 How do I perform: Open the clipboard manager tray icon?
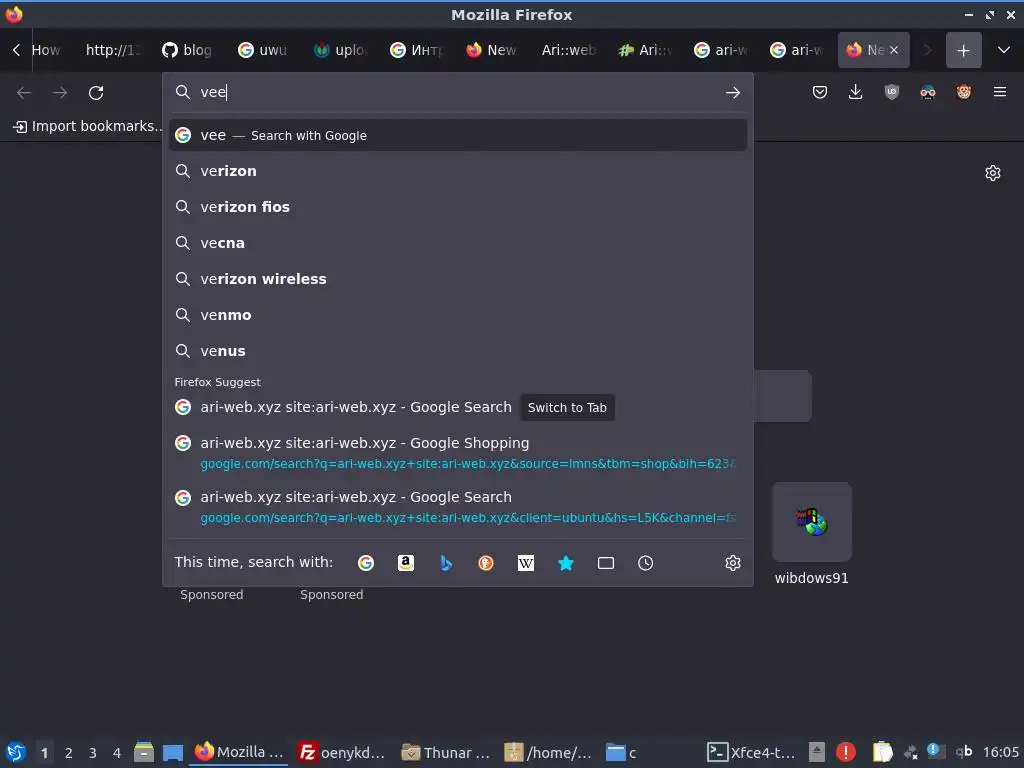coord(882,752)
